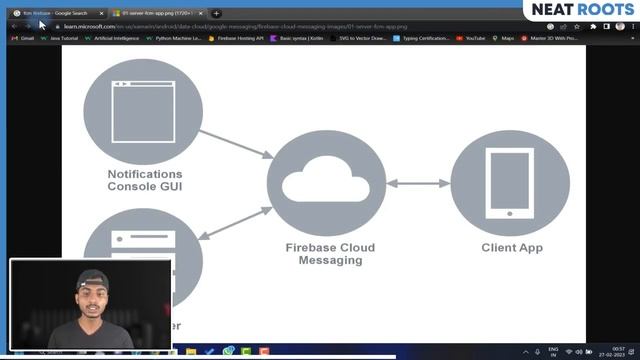Viewport: 640px width, 360px height.
Task: Switch to the 01-server-fcm-app.png tab
Action: coord(157,13)
